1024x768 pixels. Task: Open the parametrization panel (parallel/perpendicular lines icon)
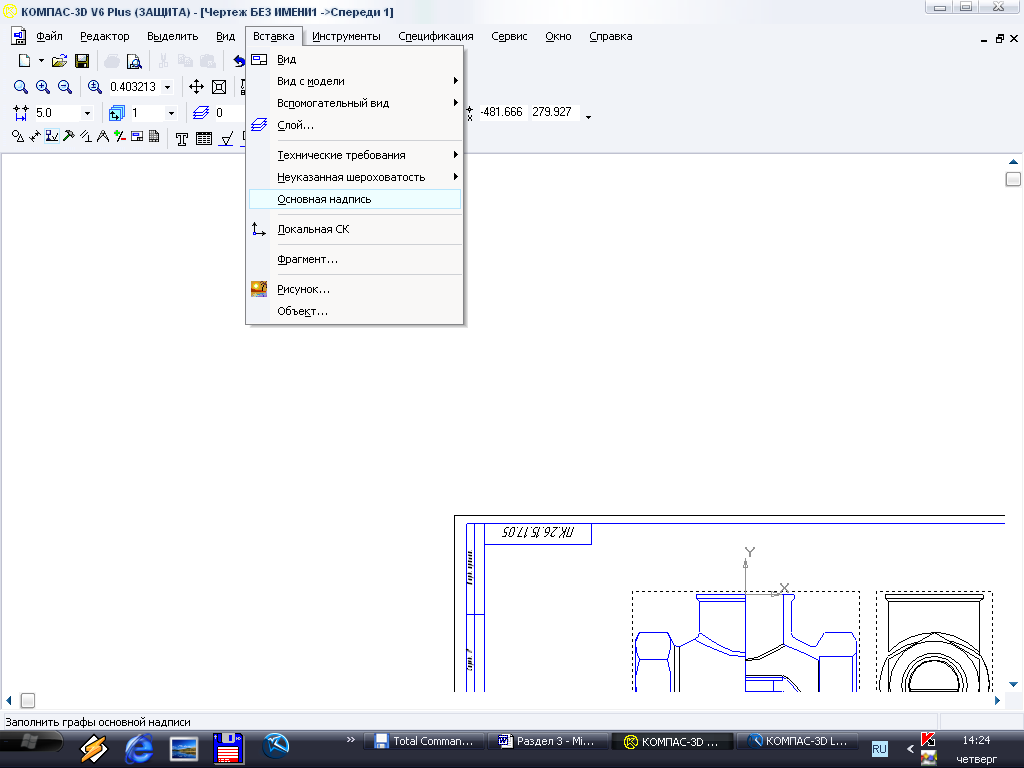(86, 136)
